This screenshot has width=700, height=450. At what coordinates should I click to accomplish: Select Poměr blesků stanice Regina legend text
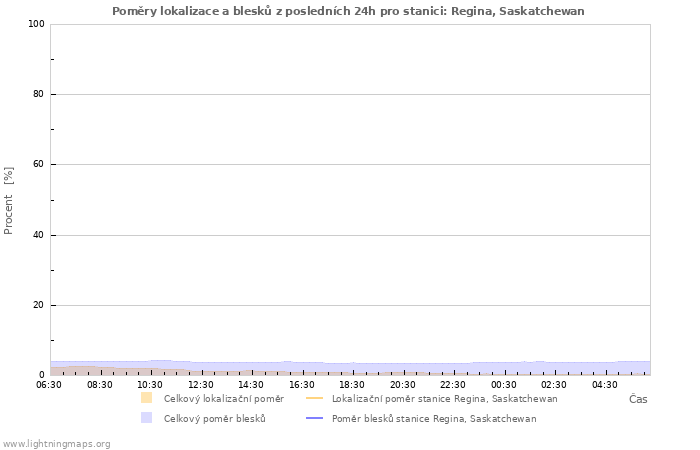coord(434,418)
